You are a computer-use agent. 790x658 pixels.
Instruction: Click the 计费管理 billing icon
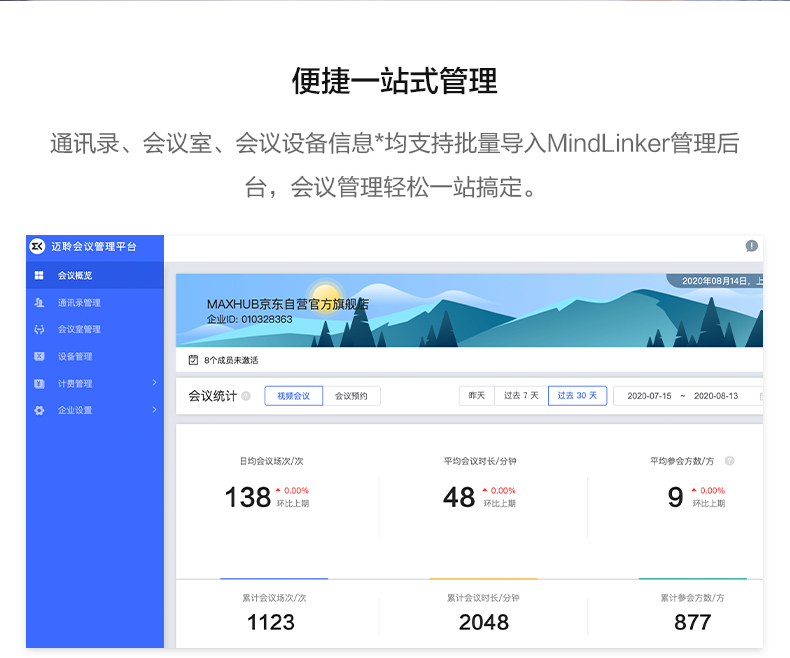39,383
